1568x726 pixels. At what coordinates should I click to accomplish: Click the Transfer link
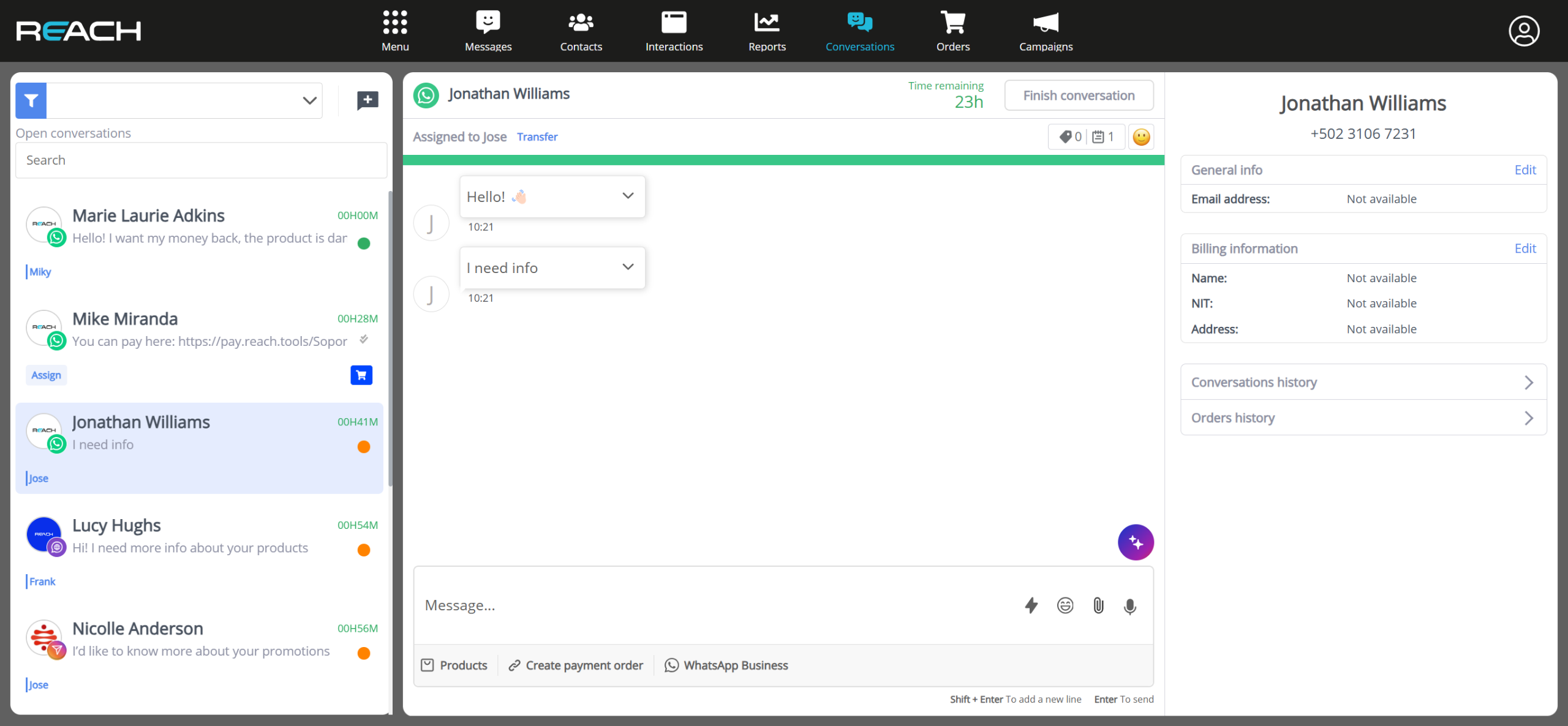point(537,137)
